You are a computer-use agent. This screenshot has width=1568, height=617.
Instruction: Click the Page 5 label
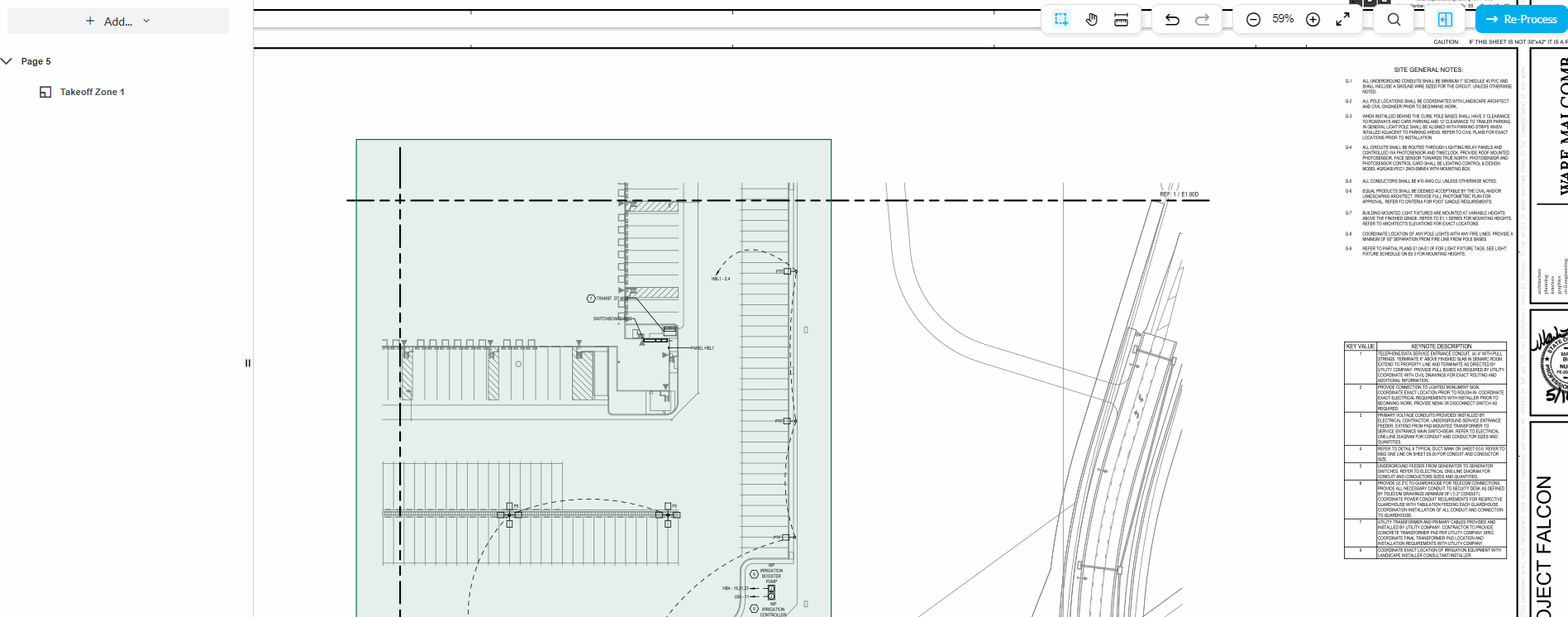36,61
